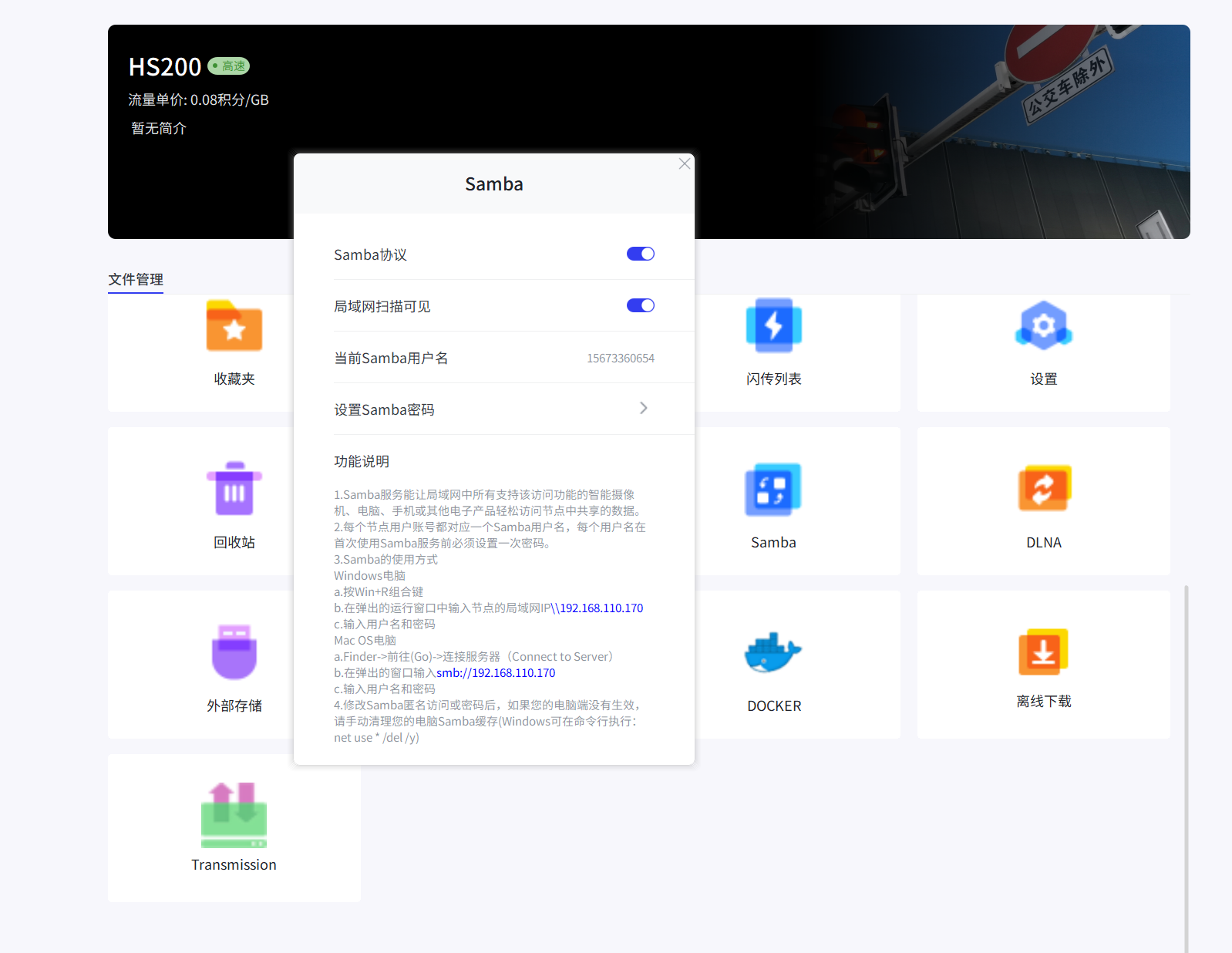Open the 回收站 recycle bin icon
The image size is (1232, 953).
coord(234,490)
